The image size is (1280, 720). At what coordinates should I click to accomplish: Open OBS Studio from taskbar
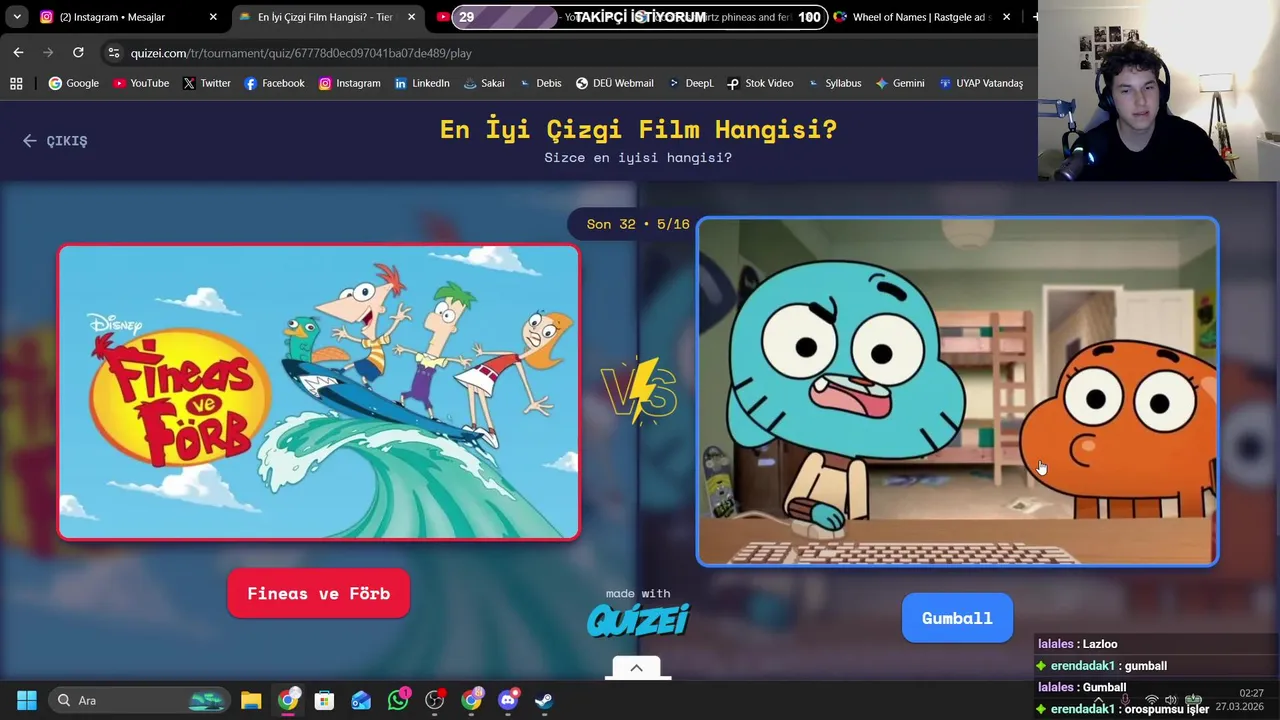(434, 700)
